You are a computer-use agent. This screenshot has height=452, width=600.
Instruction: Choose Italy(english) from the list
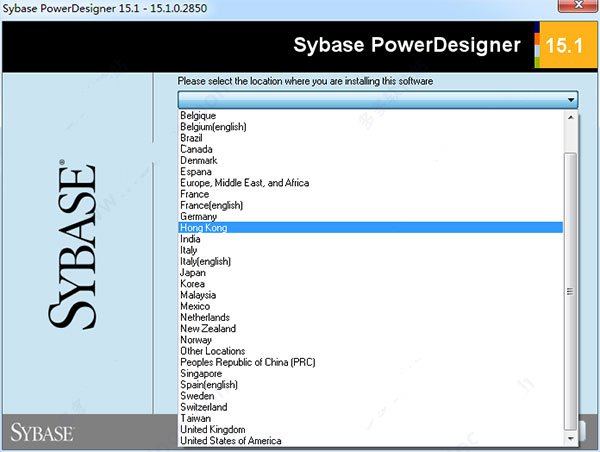[370, 261]
